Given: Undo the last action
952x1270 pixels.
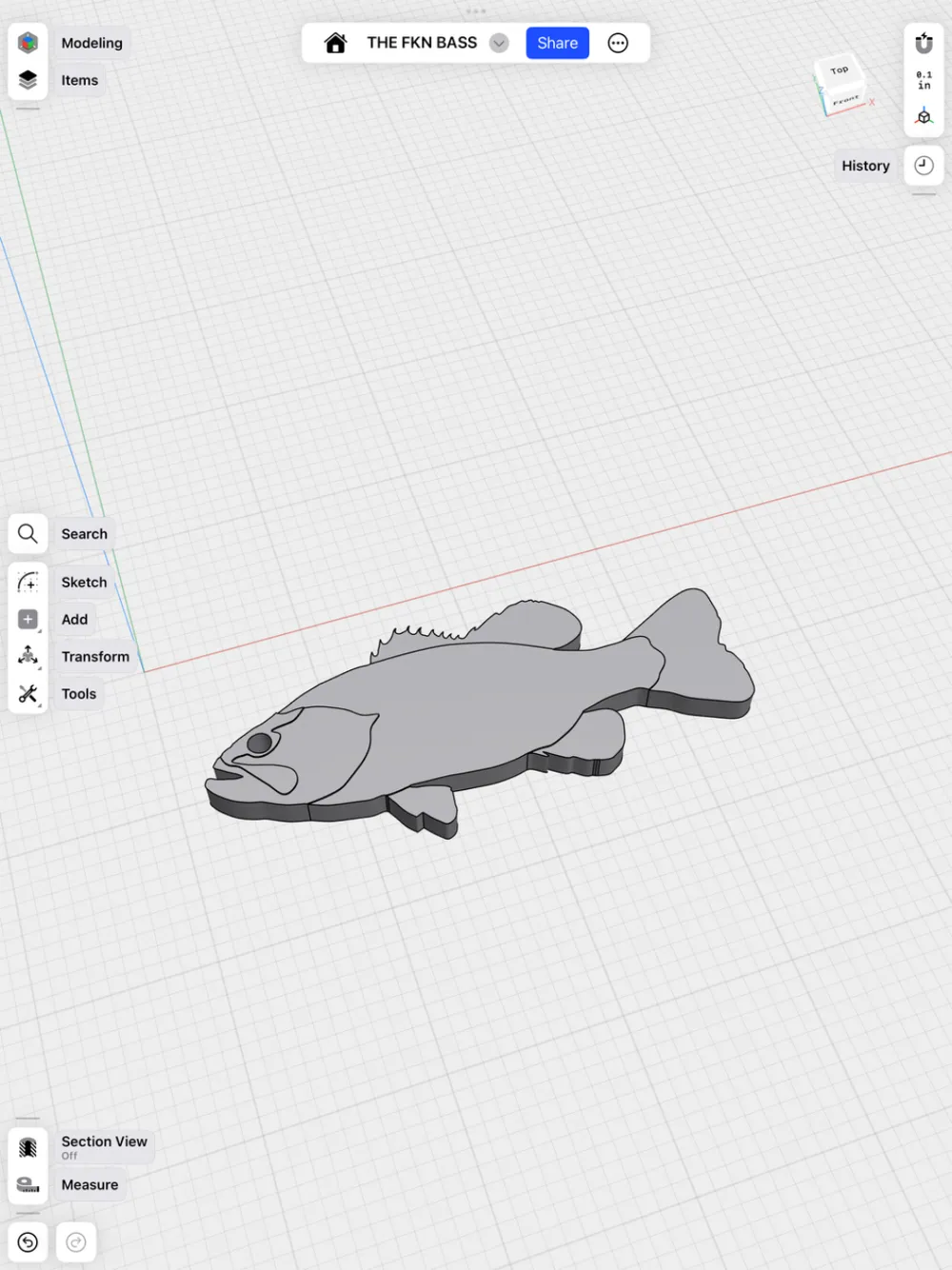Looking at the screenshot, I should click(x=28, y=1242).
